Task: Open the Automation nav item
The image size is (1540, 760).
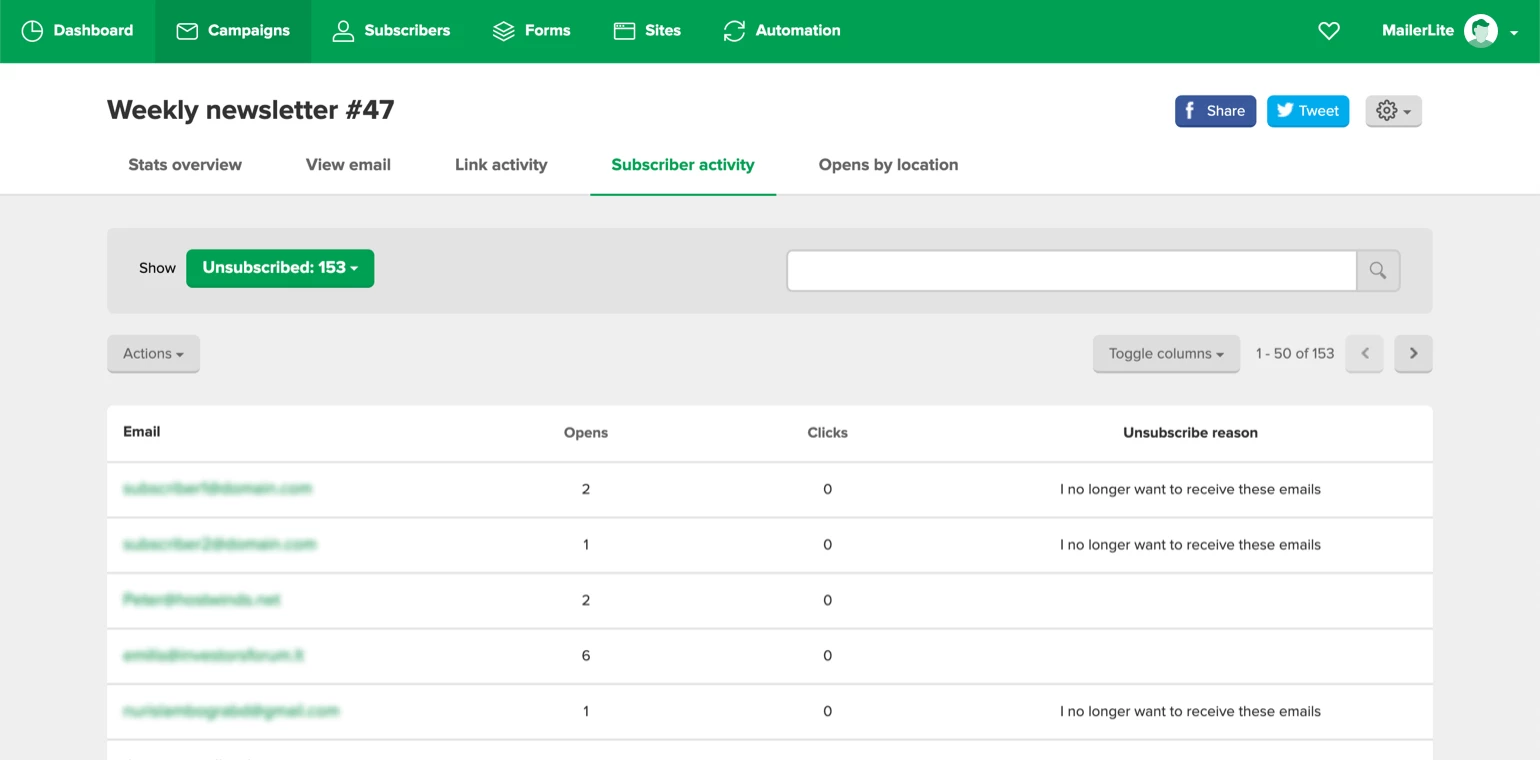Action: click(781, 31)
